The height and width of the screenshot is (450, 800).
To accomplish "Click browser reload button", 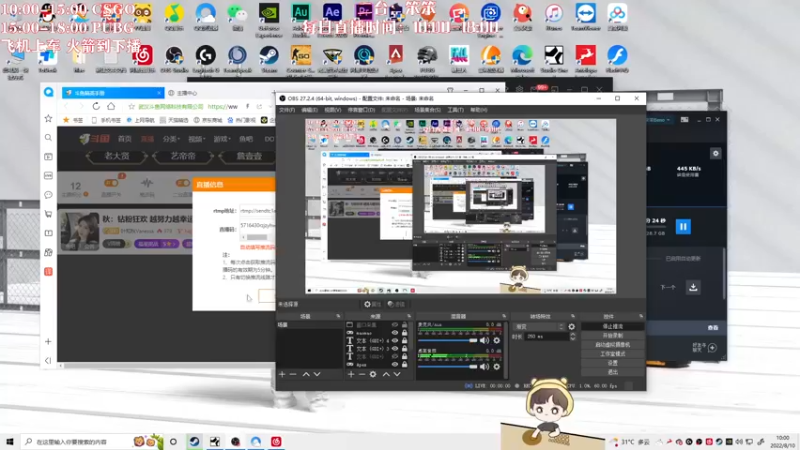I will [x=96, y=106].
